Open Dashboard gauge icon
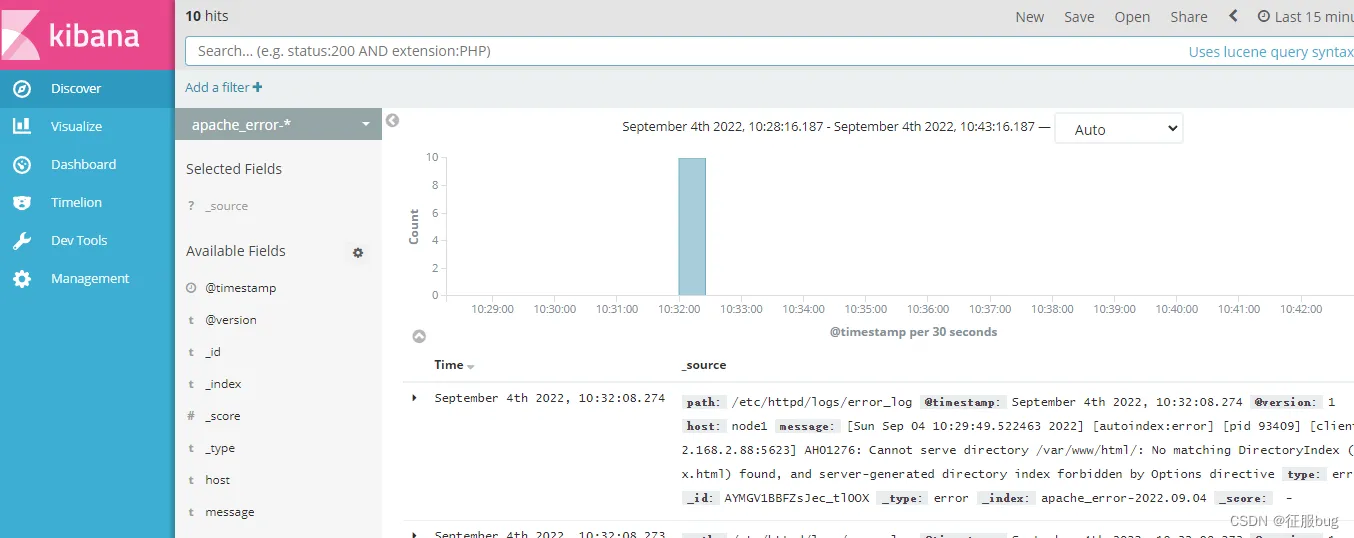 pyautogui.click(x=22, y=164)
